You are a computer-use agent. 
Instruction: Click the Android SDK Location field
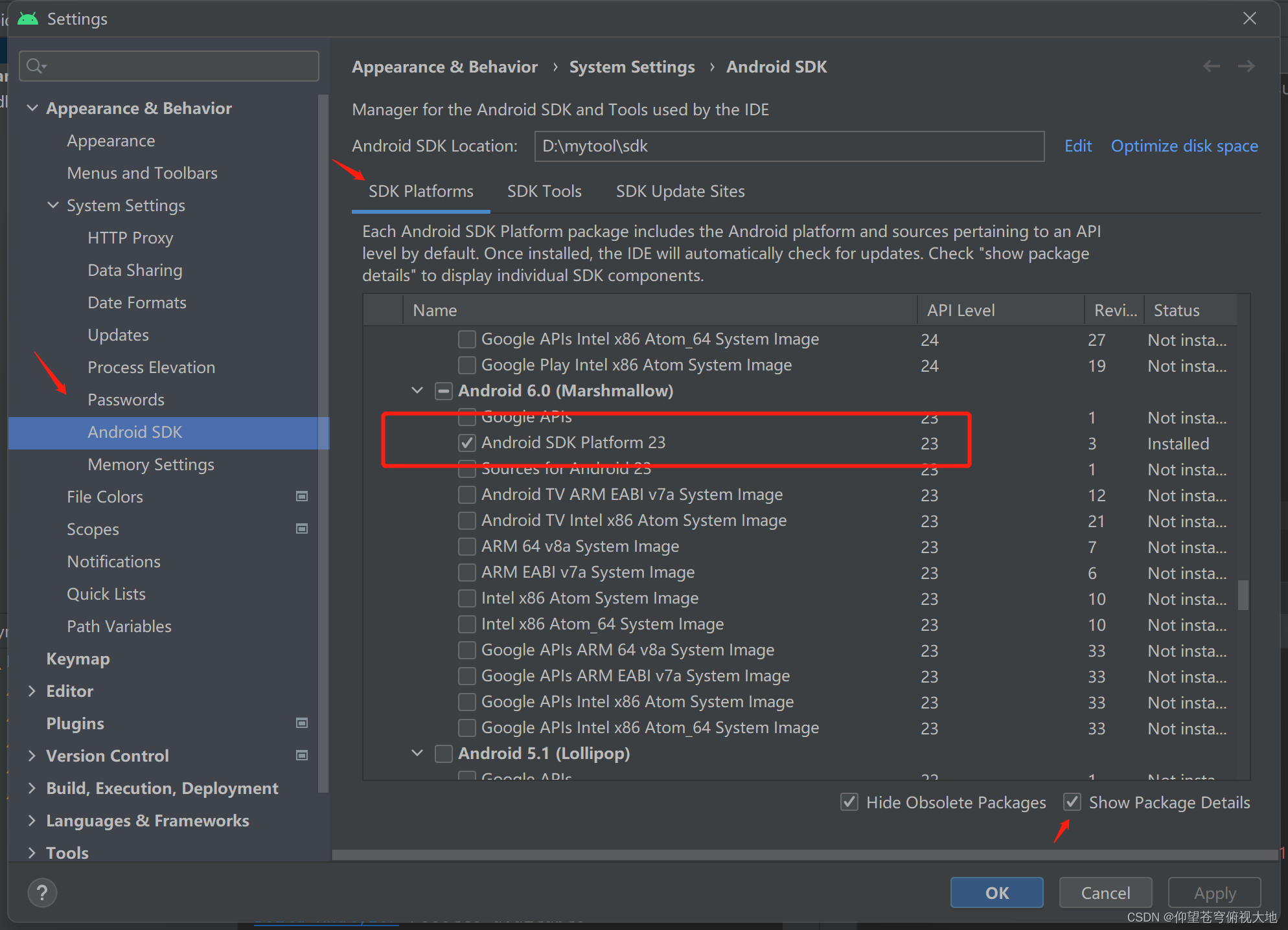pos(789,146)
